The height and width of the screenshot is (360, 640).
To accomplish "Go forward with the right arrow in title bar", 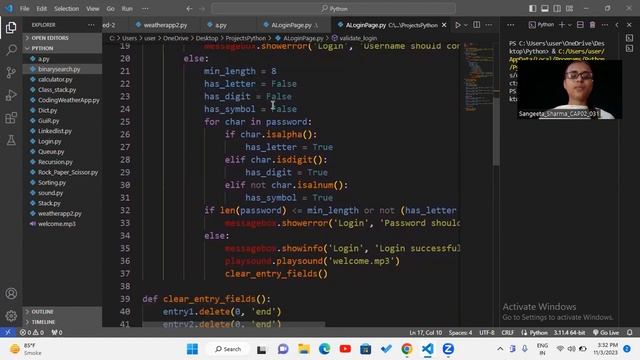I will (x=202, y=8).
